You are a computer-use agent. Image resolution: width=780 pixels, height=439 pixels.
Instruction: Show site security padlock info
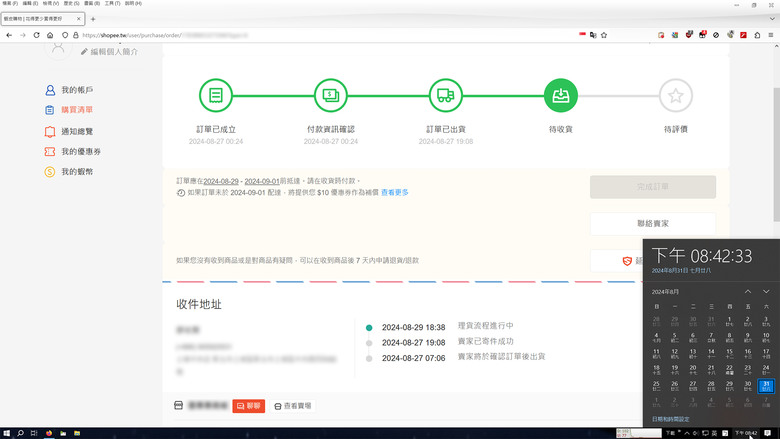[76, 35]
